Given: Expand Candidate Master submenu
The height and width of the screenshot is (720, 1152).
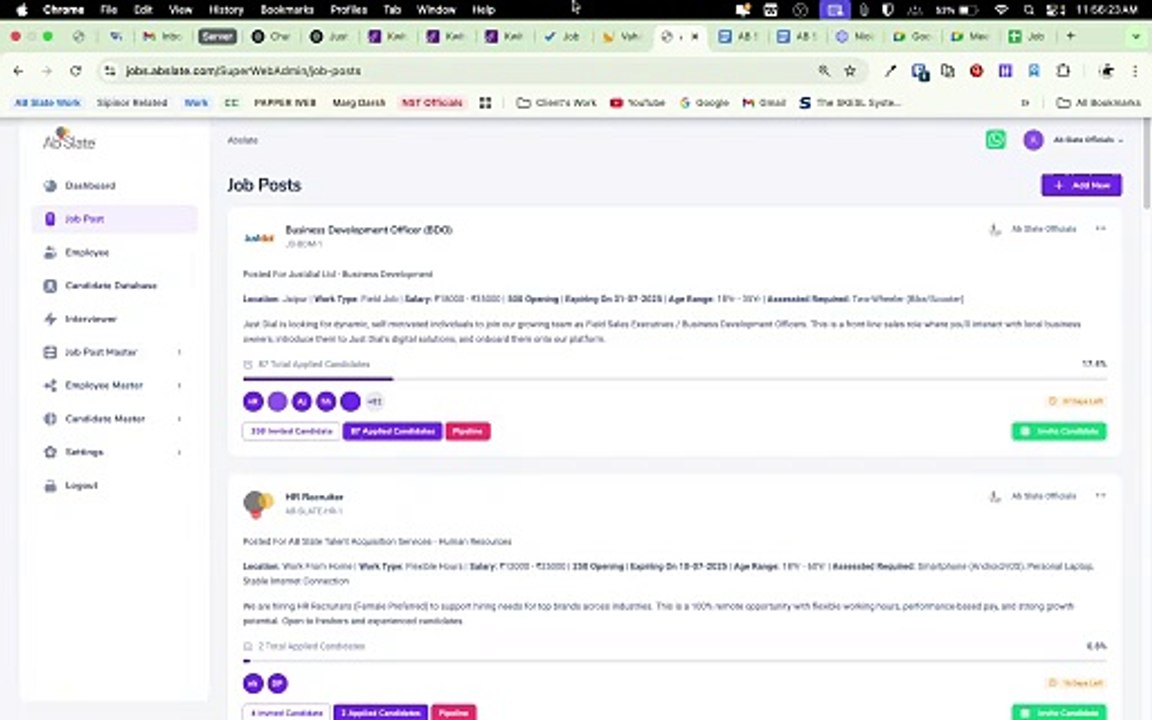Looking at the screenshot, I should click(x=114, y=419).
